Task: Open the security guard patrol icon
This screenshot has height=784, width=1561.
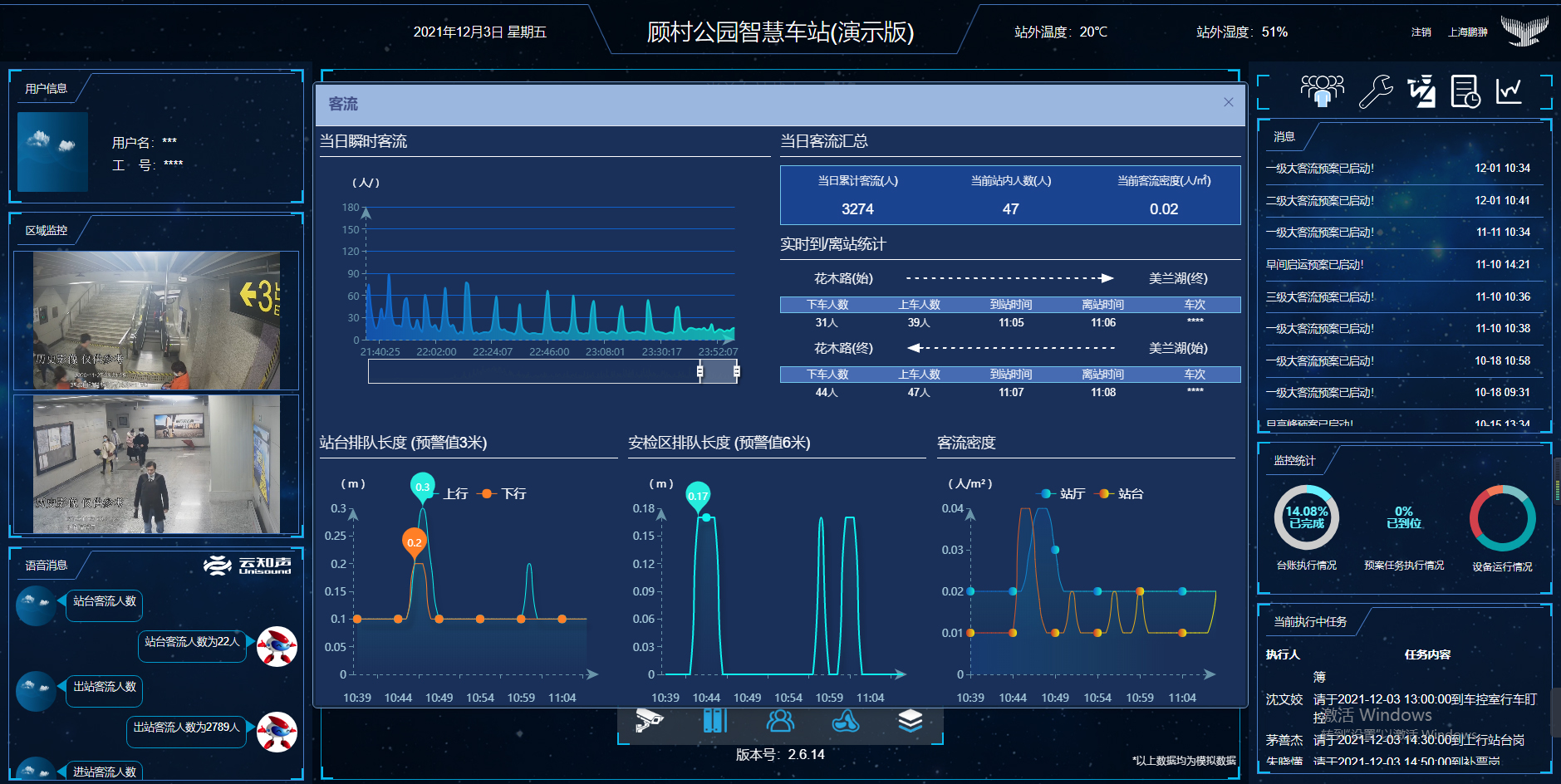Action: 1421,91
